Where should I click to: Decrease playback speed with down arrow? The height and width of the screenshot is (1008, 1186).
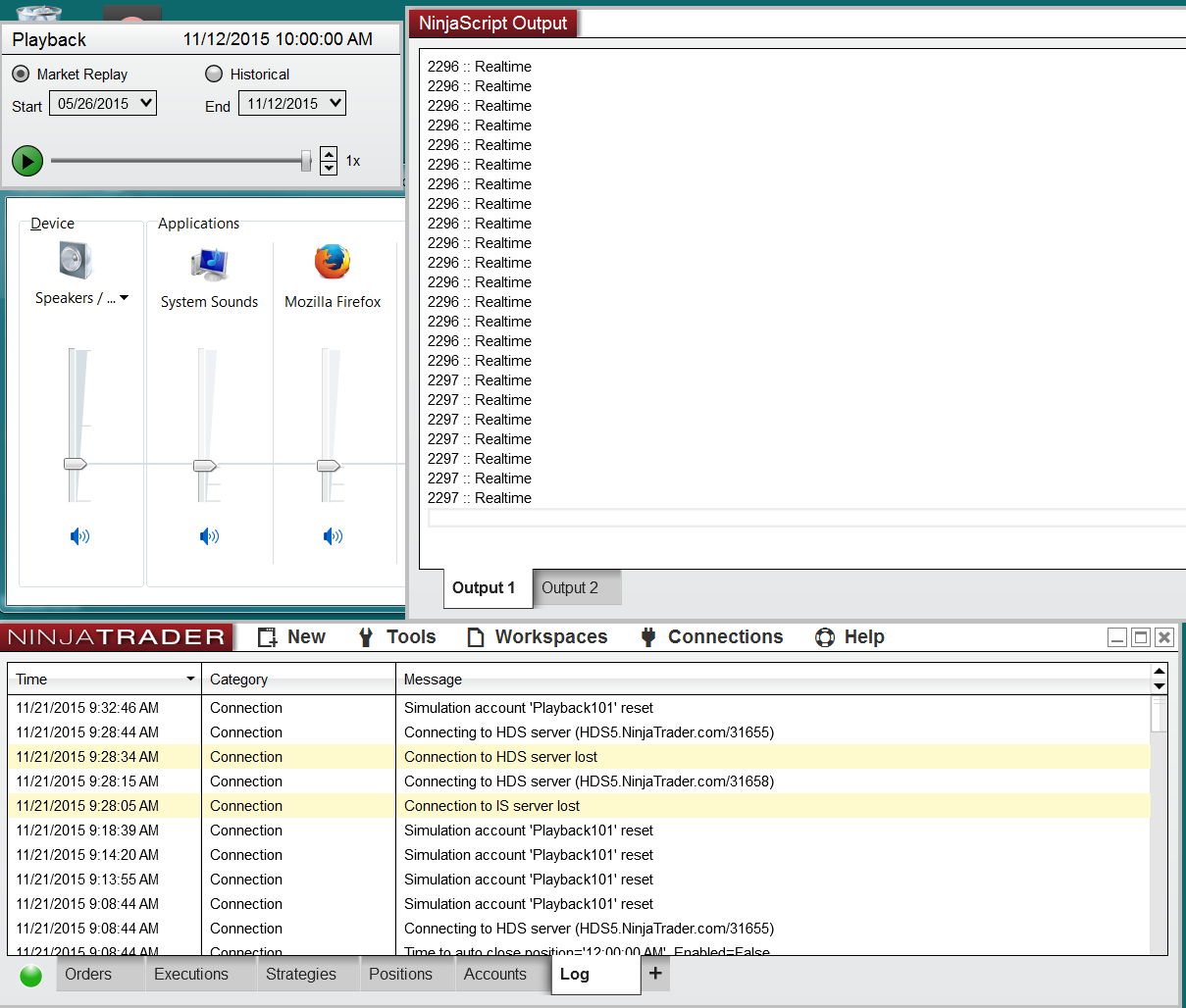329,168
